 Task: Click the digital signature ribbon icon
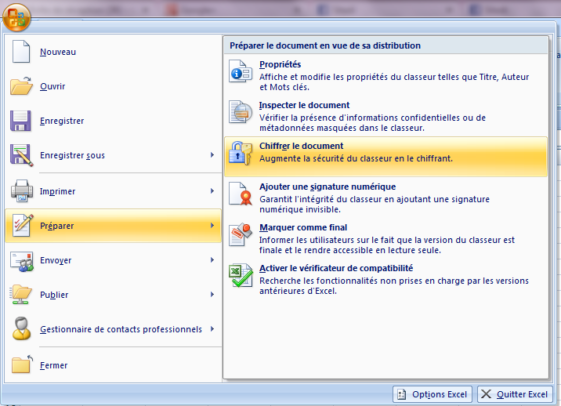[240, 194]
